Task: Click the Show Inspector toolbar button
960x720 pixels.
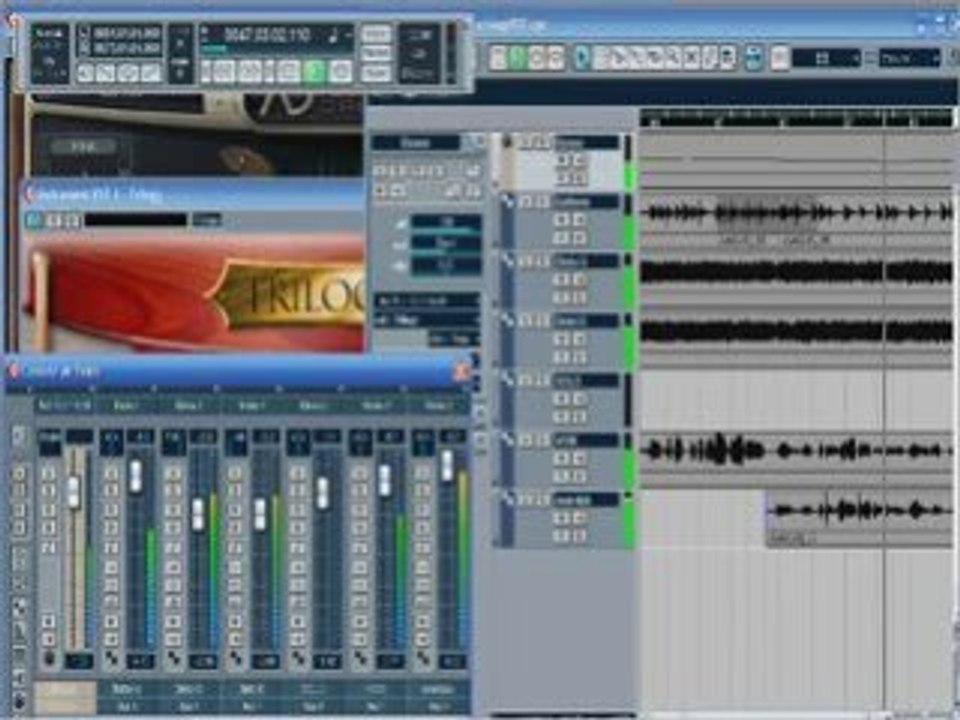Action: tap(499, 58)
